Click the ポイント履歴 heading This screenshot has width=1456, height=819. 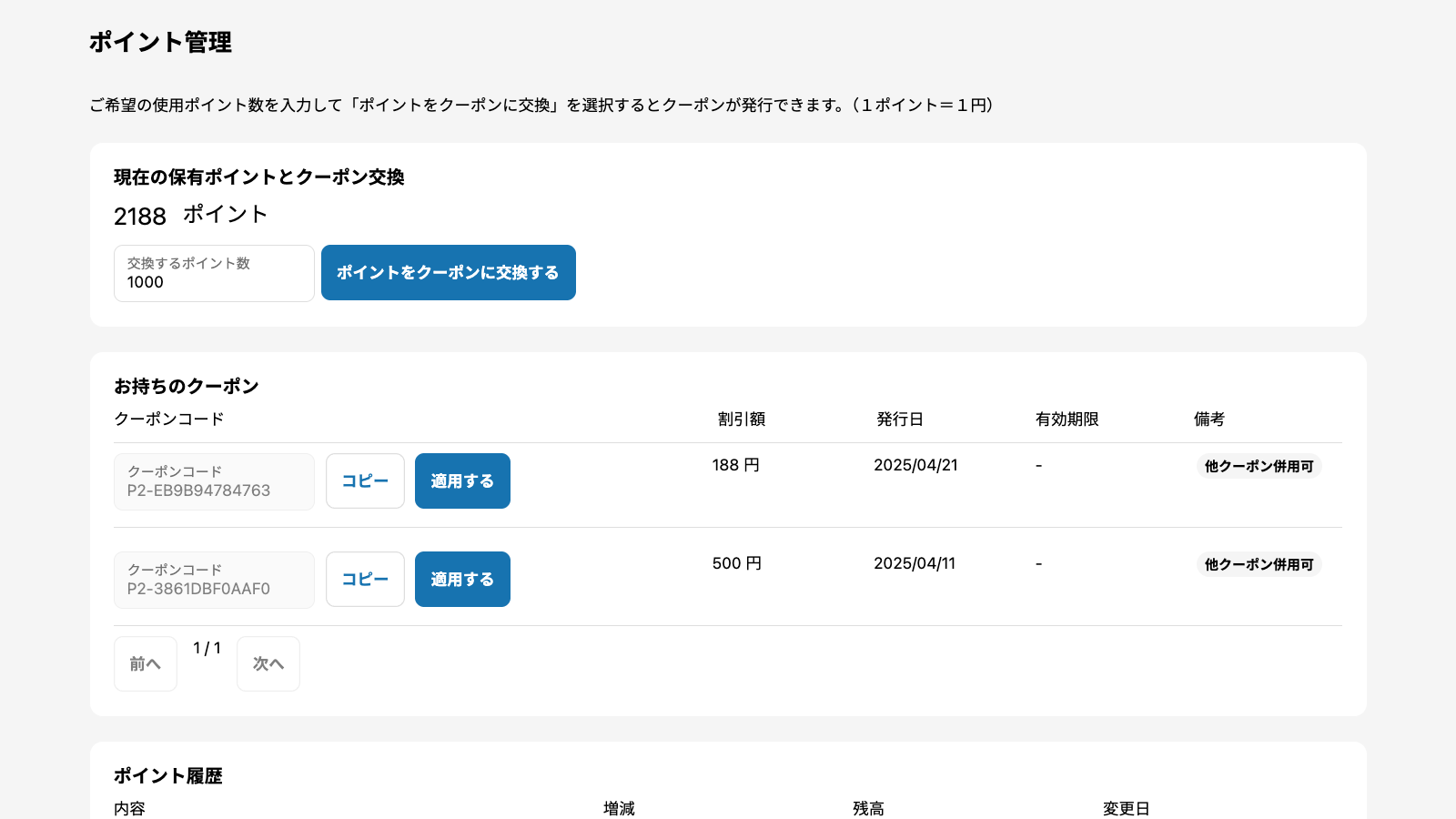coord(168,775)
